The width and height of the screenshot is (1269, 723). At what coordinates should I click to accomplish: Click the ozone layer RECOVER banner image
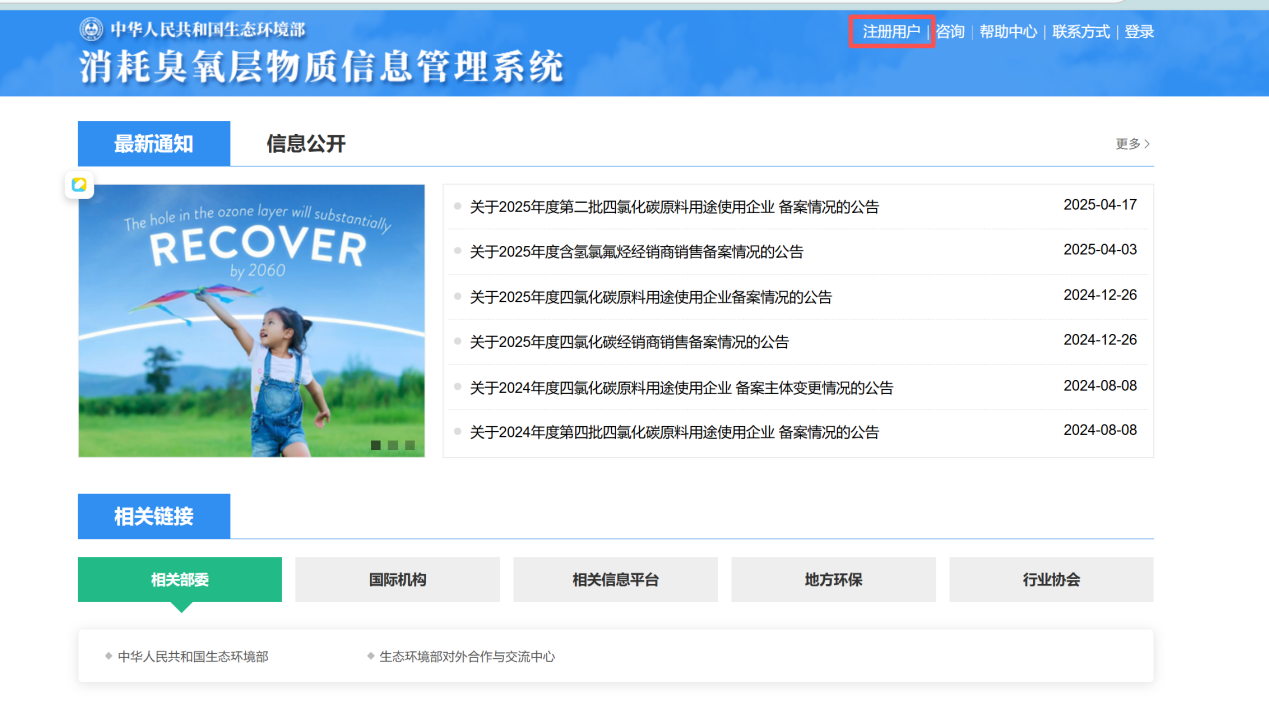[251, 320]
